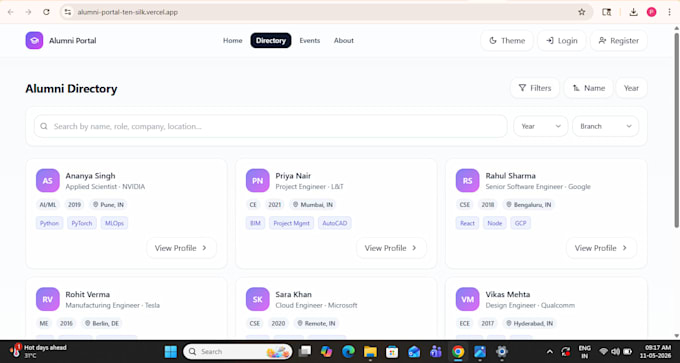Open the weather widget Hot days ahead

coord(39,352)
